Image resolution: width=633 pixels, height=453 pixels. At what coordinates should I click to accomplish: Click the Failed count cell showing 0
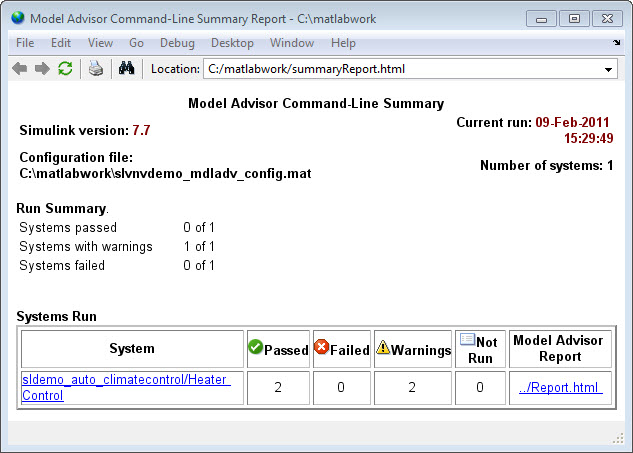[x=342, y=388]
